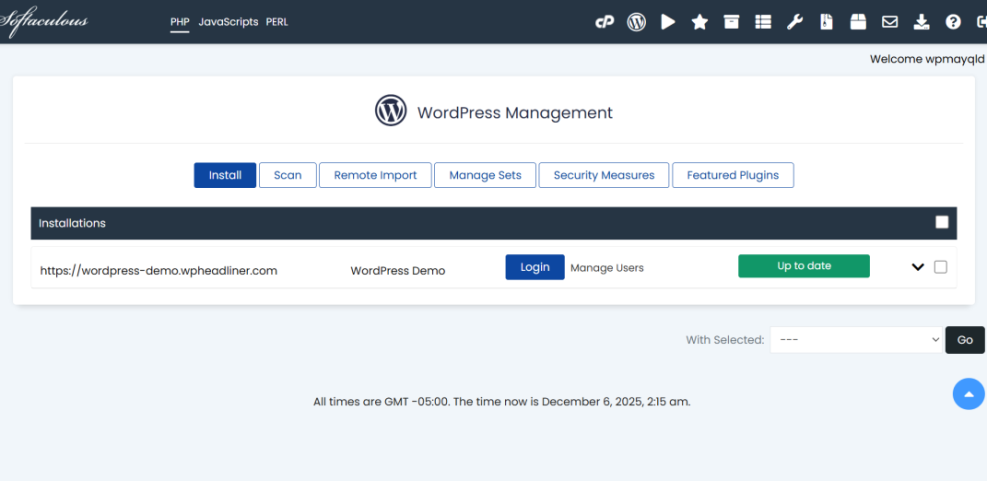The image size is (987, 481).
Task: Click the WordPress Management heading
Action: tap(515, 113)
